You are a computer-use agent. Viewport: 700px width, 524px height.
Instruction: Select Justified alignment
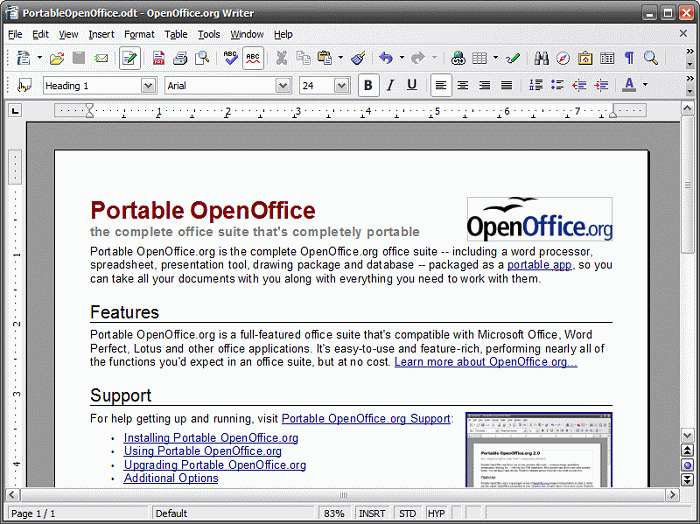pos(507,85)
